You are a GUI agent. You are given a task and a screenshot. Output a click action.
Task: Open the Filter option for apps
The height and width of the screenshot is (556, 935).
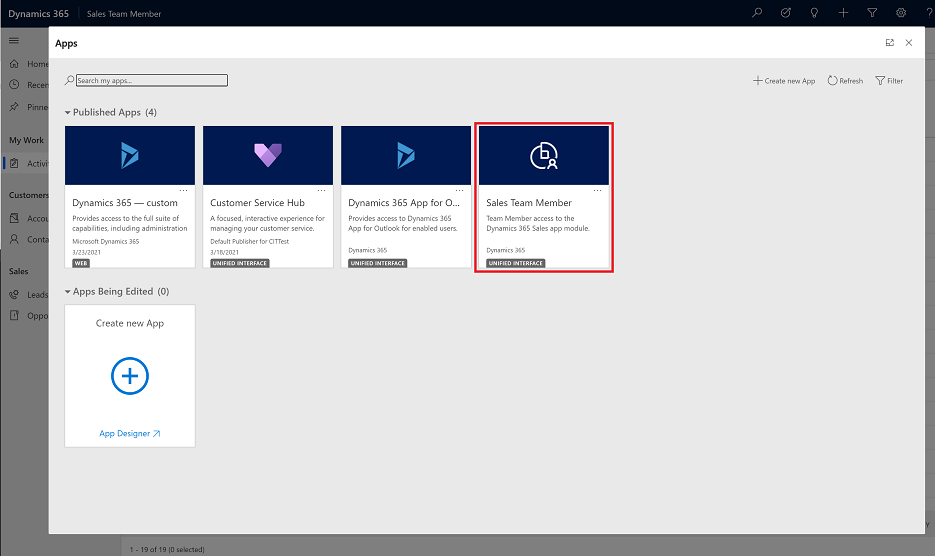click(889, 81)
